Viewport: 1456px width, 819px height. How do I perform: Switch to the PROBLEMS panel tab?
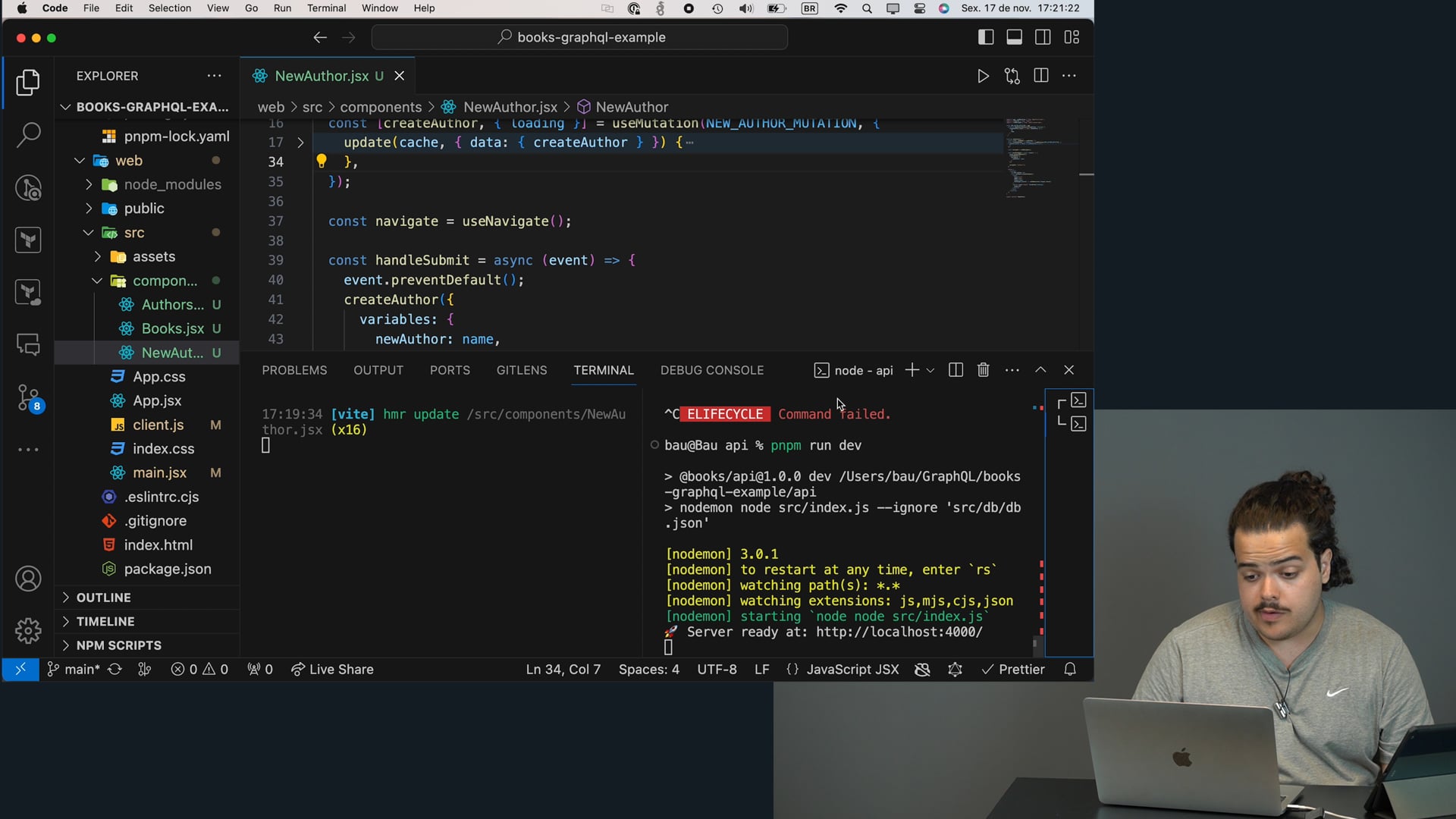coord(294,370)
